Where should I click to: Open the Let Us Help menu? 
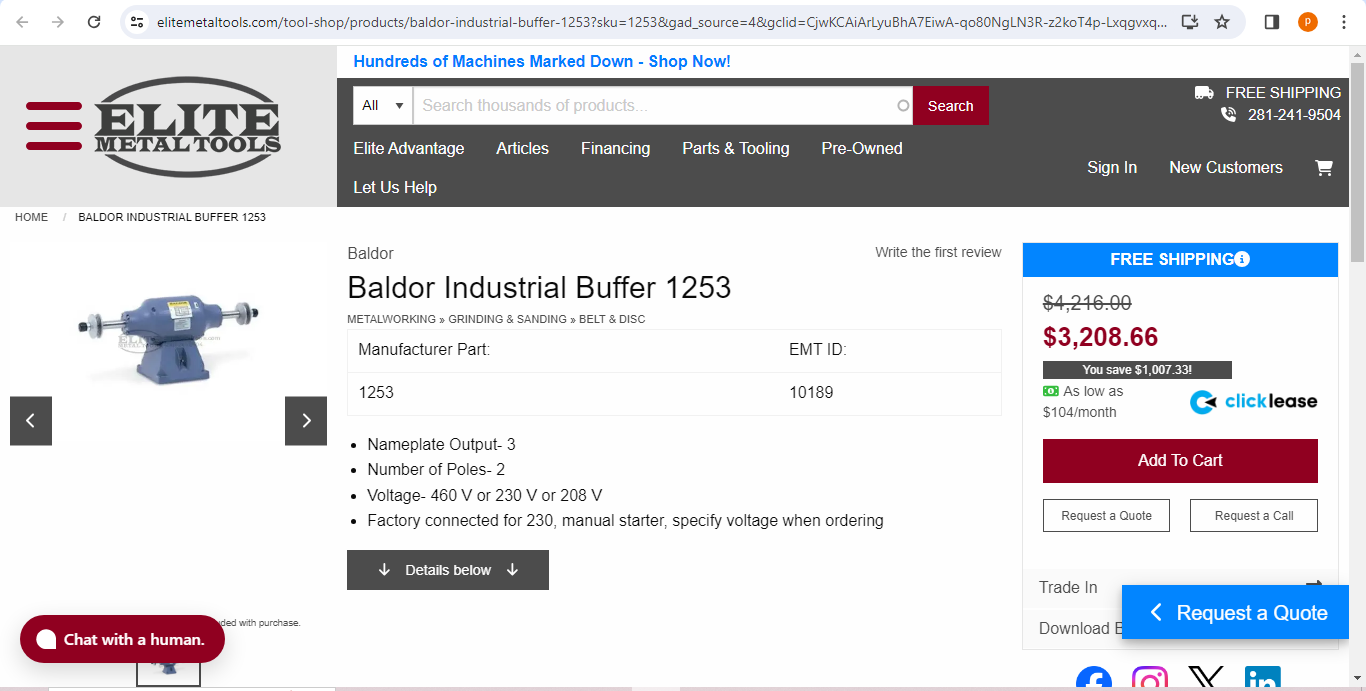395,187
